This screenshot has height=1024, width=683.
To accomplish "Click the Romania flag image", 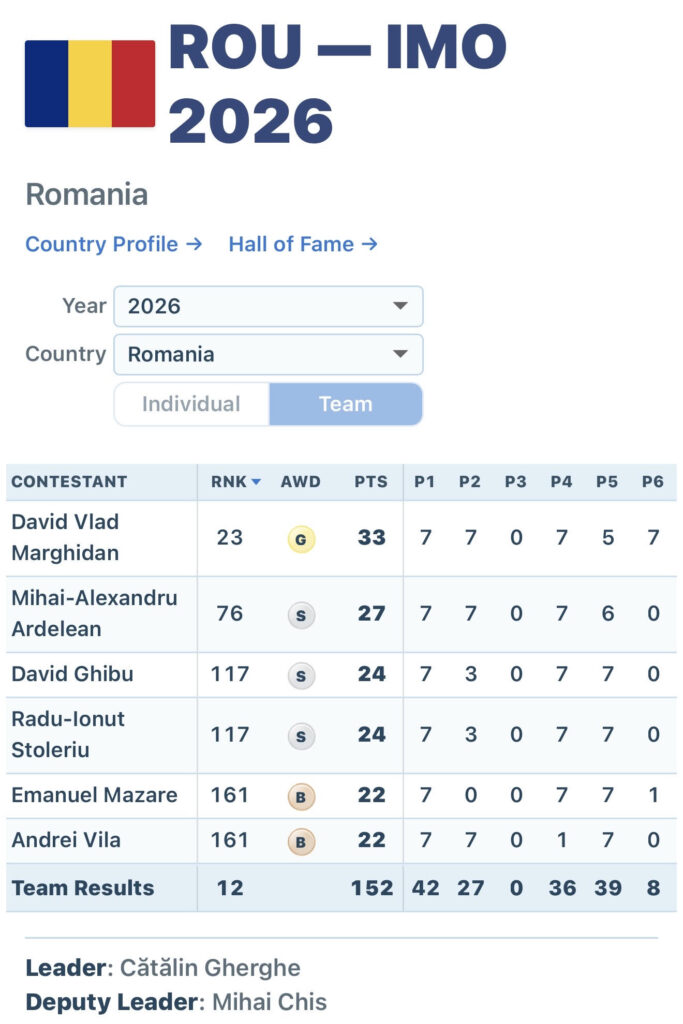I will click(90, 84).
